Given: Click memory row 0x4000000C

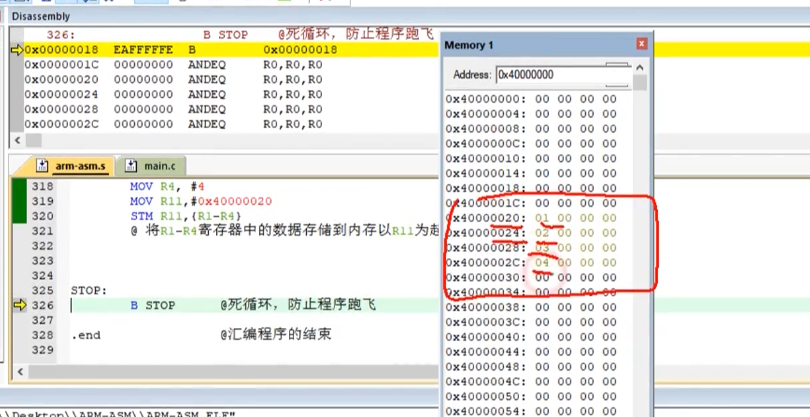Looking at the screenshot, I should 531,144.
